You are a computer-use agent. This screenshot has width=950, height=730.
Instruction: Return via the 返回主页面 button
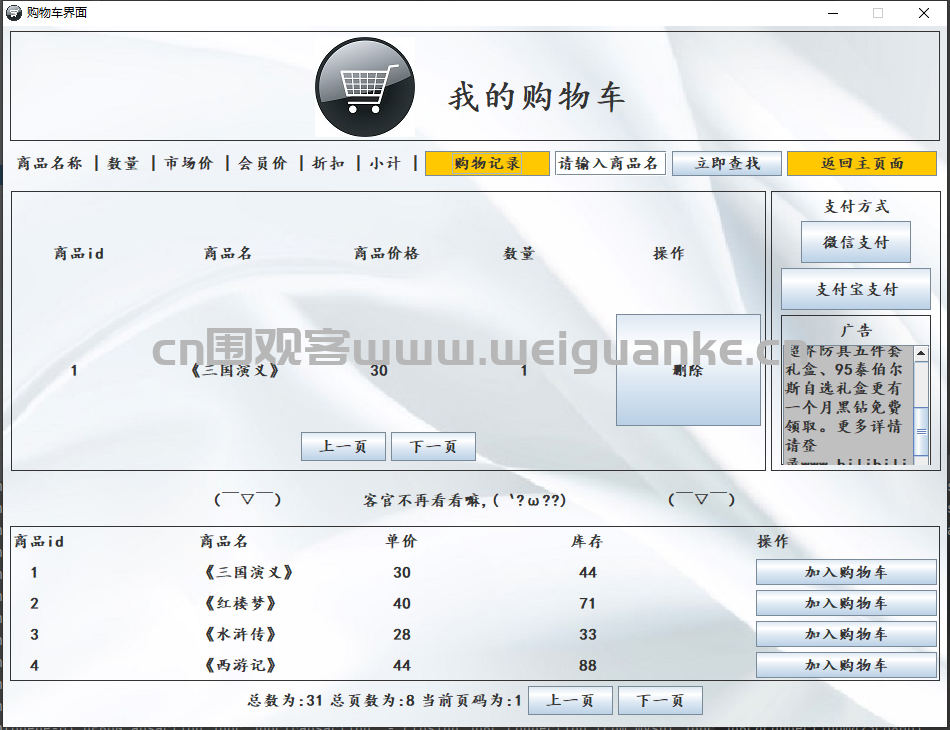coord(862,164)
